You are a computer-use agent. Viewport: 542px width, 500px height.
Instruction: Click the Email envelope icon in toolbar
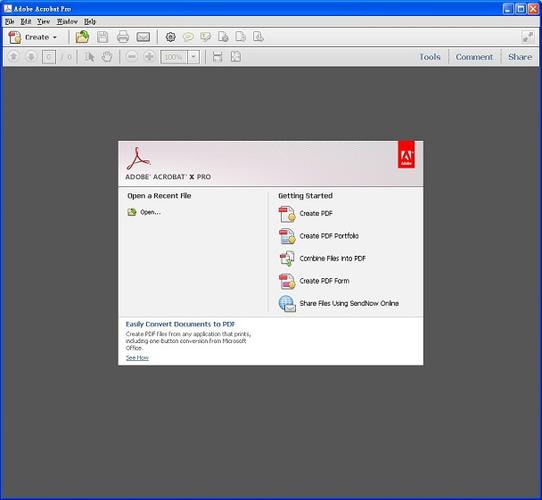tap(143, 37)
